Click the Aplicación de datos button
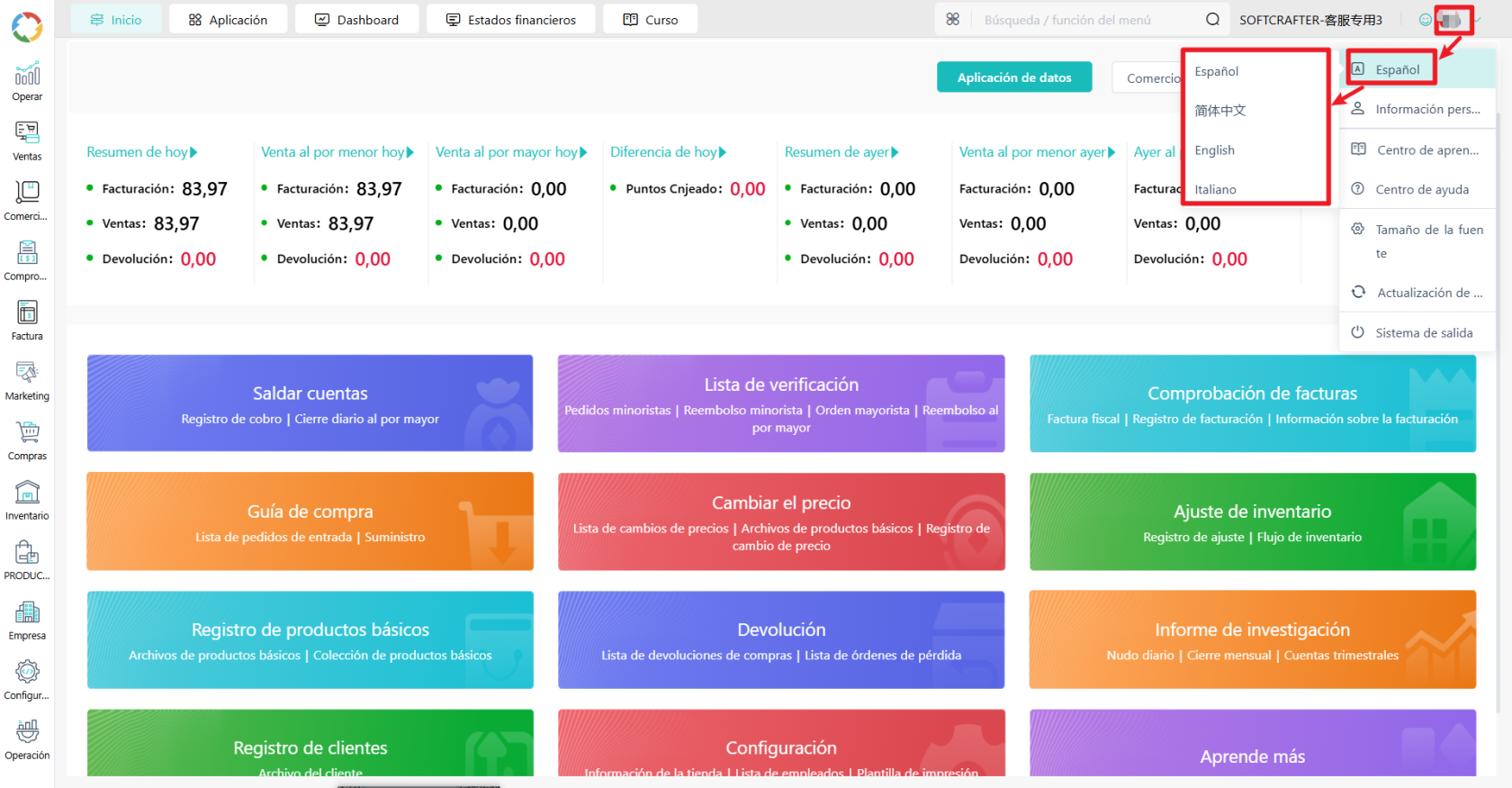This screenshot has height=788, width=1512. coord(1014,77)
